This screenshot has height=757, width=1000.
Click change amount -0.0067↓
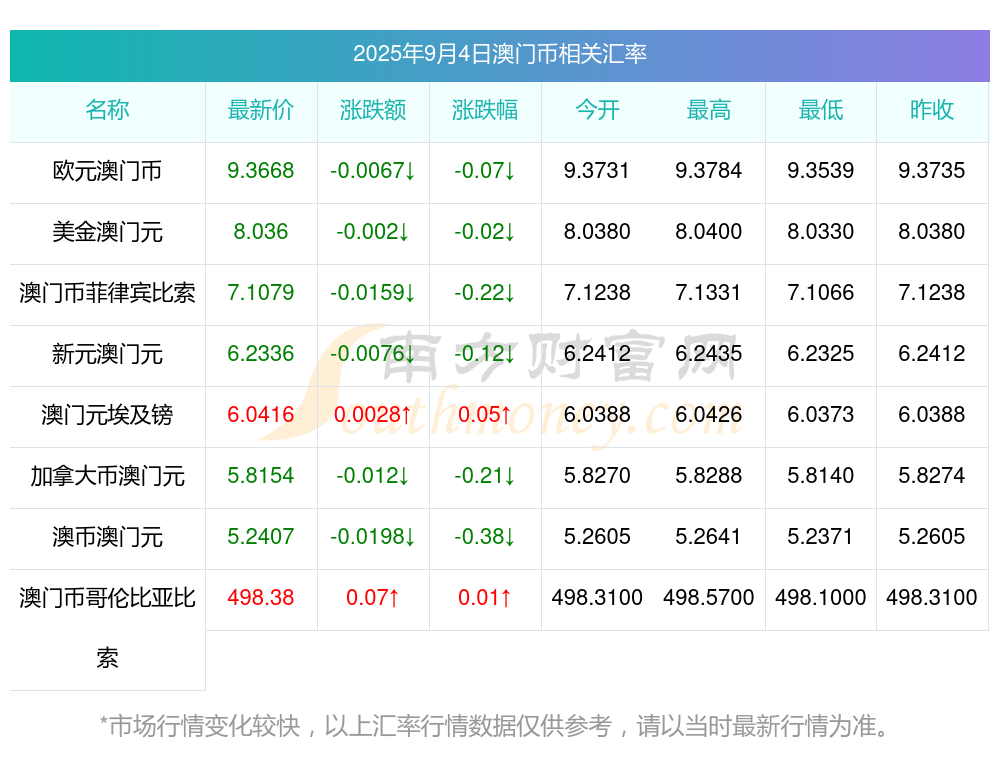click(373, 170)
